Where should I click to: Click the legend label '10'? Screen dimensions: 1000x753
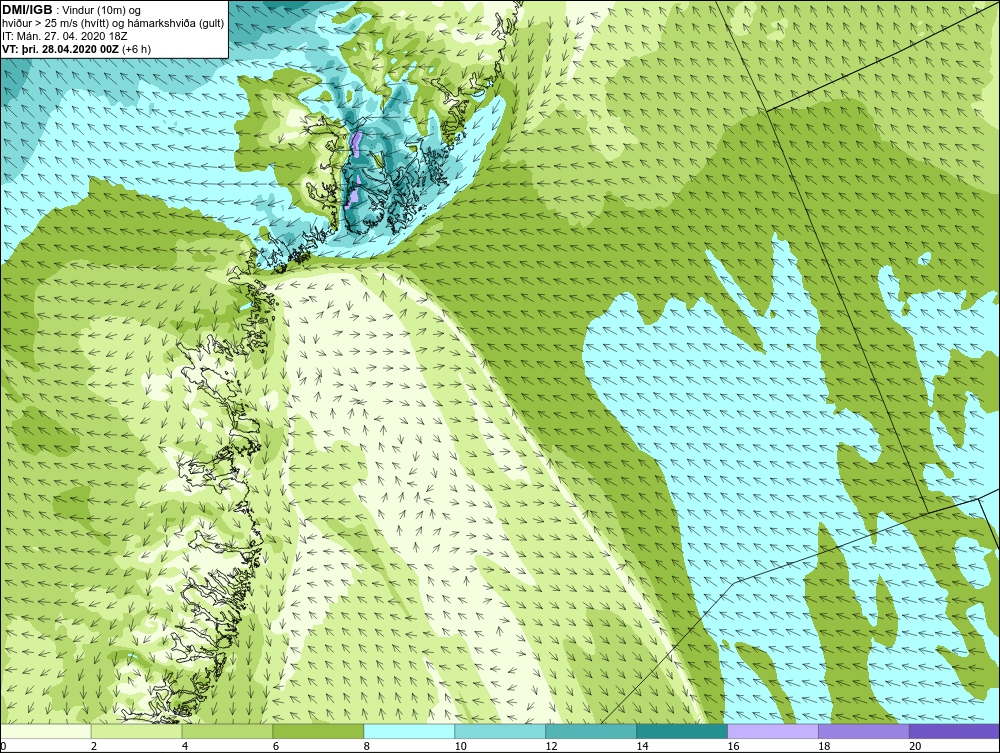[460, 746]
